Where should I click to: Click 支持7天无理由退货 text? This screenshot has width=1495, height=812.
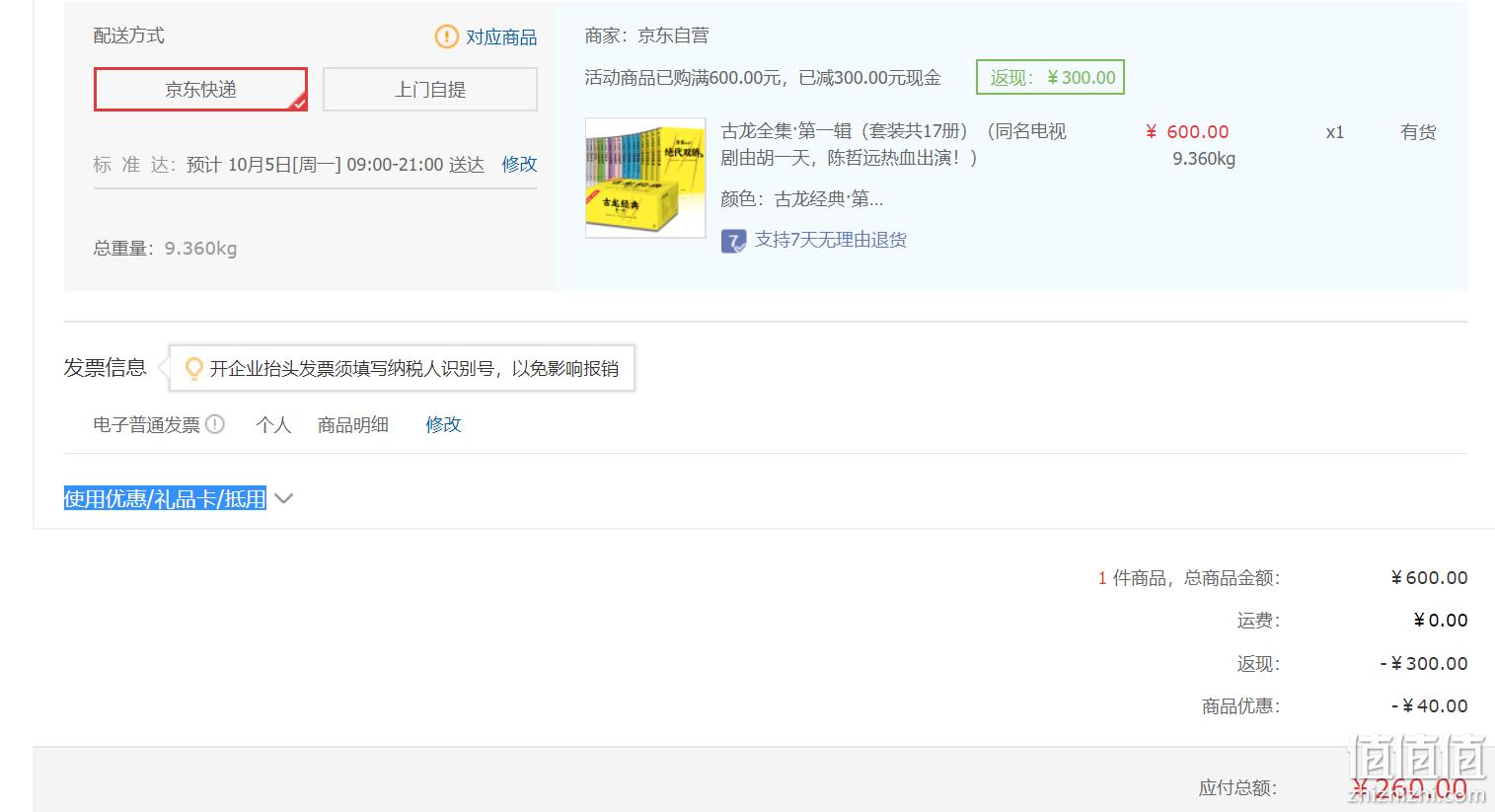coord(831,240)
